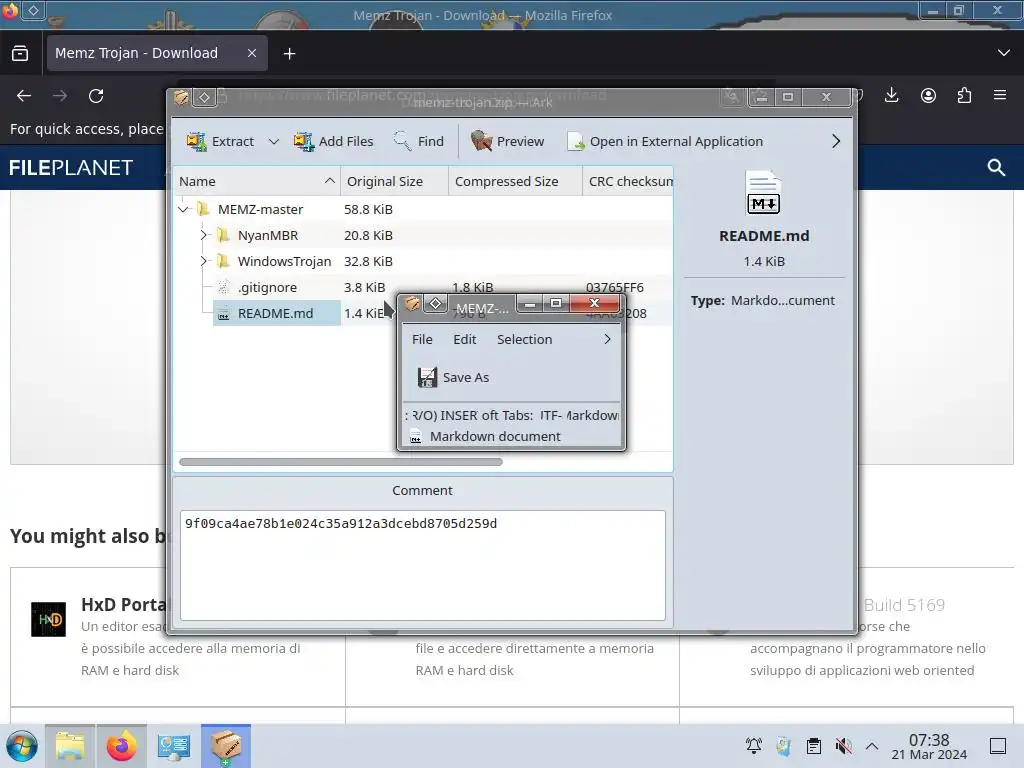Open Firefox extensions icon
Screen dimensions: 1024x768
click(964, 95)
